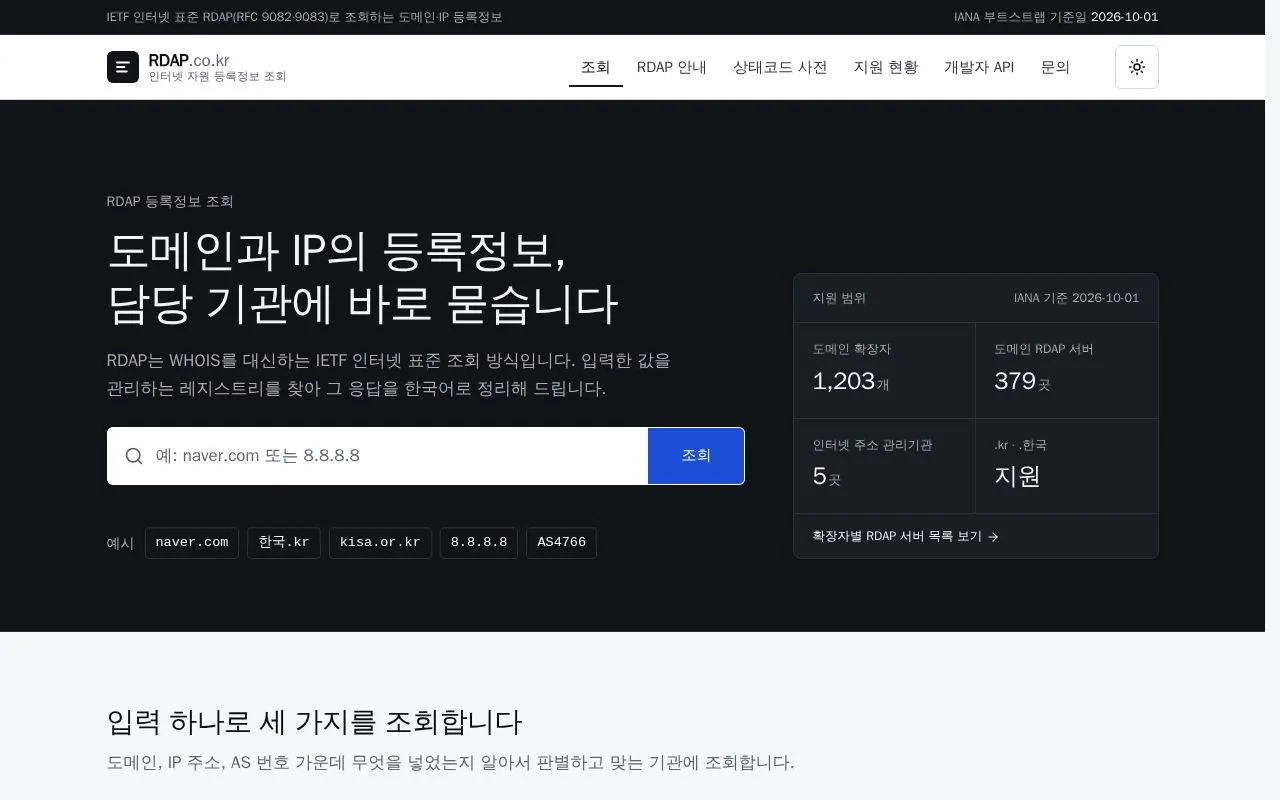Click the page vertical scrollbar
Screen dimensions: 1280x800
pyautogui.click(x=1272, y=400)
